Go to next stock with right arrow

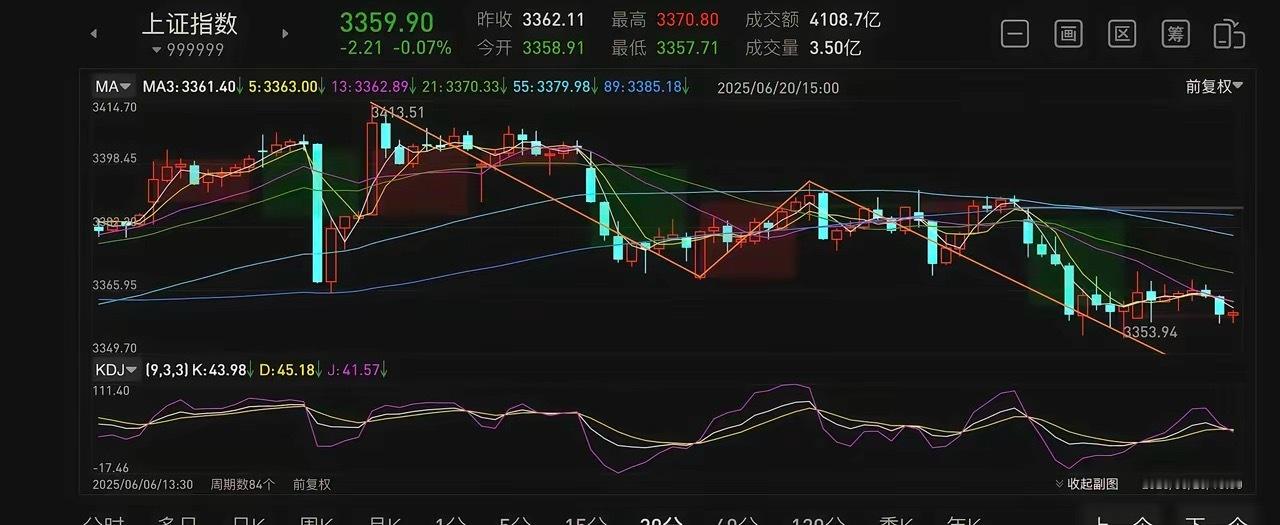[285, 33]
